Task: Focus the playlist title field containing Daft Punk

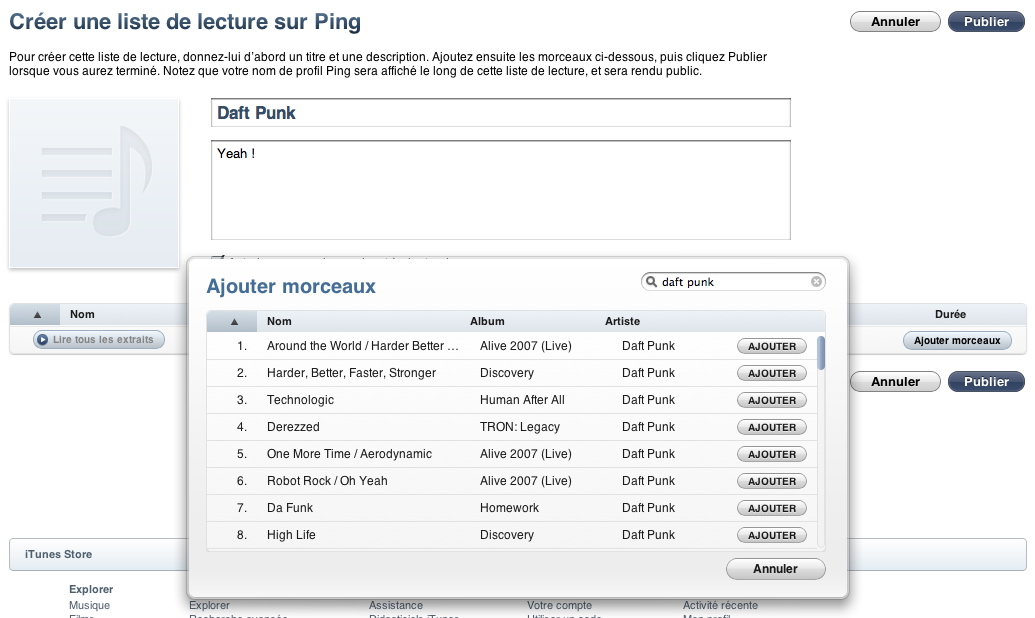Action: click(x=500, y=113)
